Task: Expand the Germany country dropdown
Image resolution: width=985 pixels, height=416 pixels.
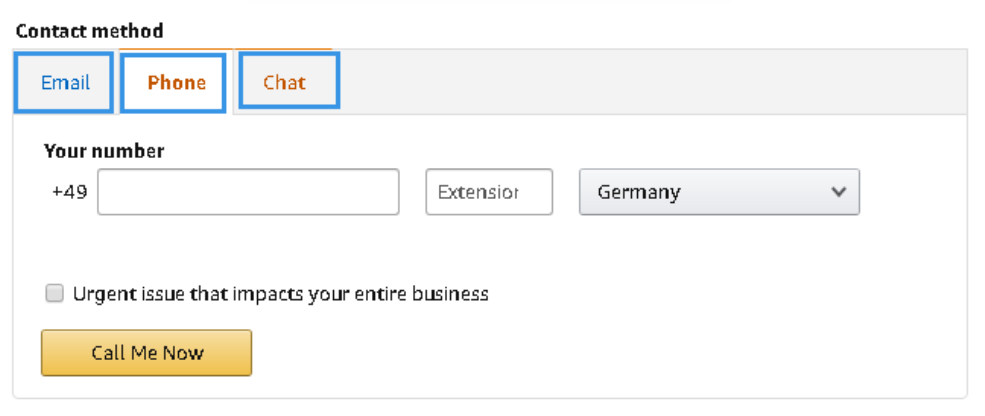Action: tap(718, 192)
